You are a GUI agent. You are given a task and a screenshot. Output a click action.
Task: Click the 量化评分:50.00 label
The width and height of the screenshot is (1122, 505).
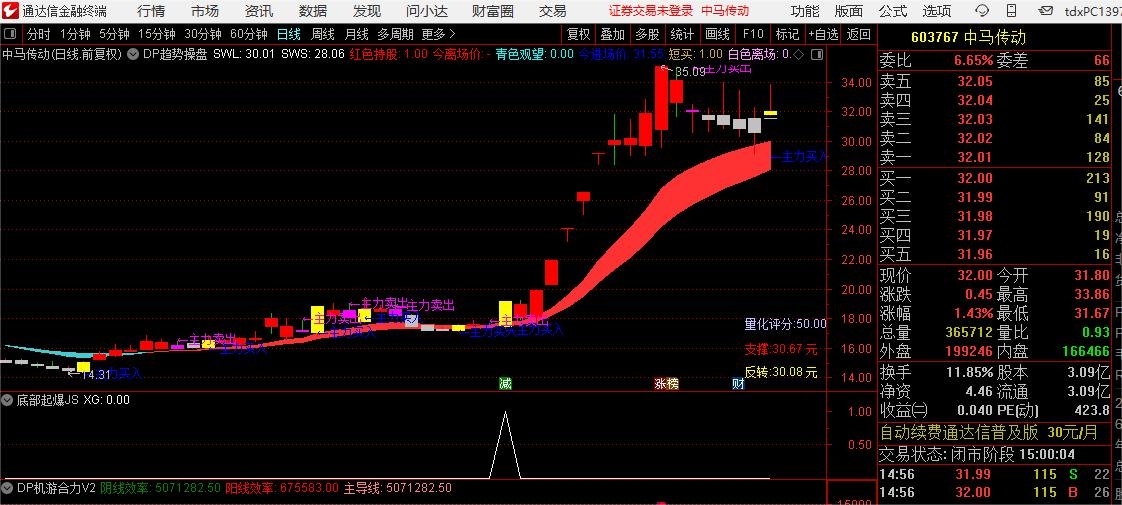click(x=786, y=324)
